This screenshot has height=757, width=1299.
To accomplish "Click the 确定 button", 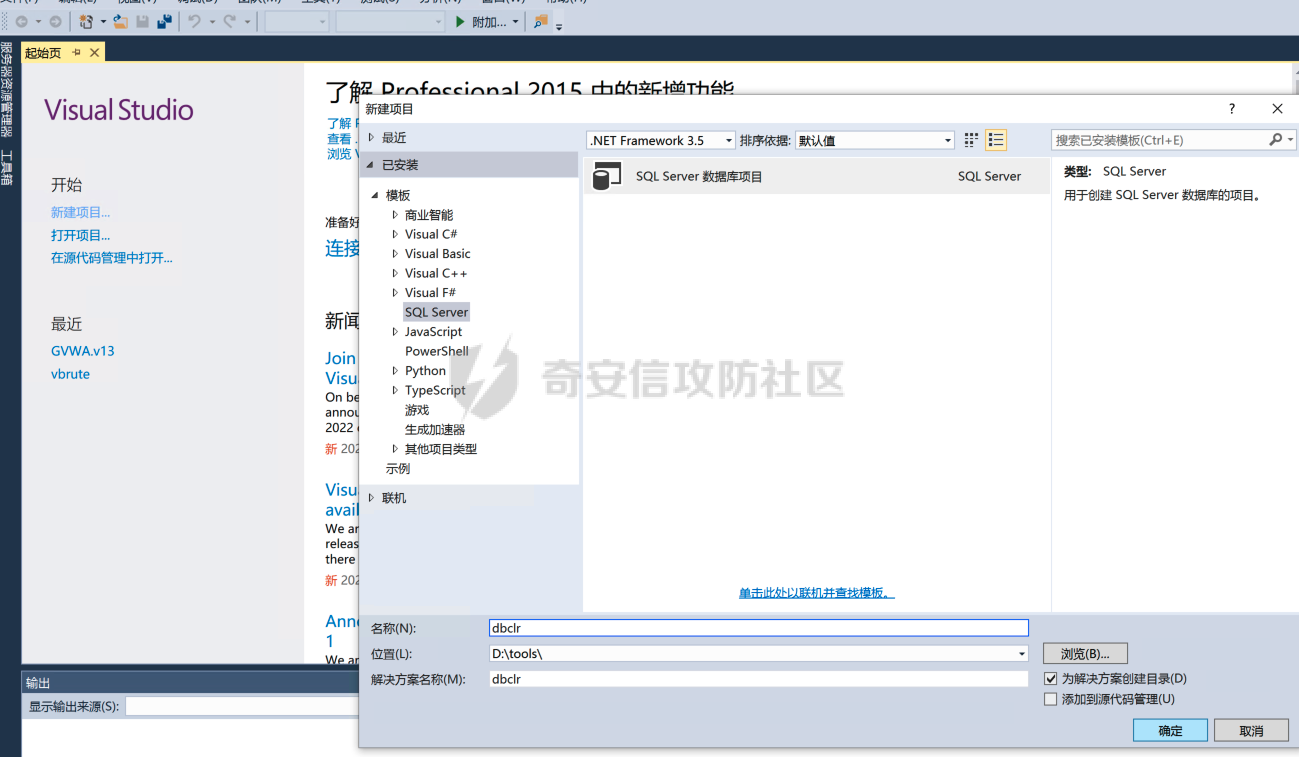I will coord(1170,730).
